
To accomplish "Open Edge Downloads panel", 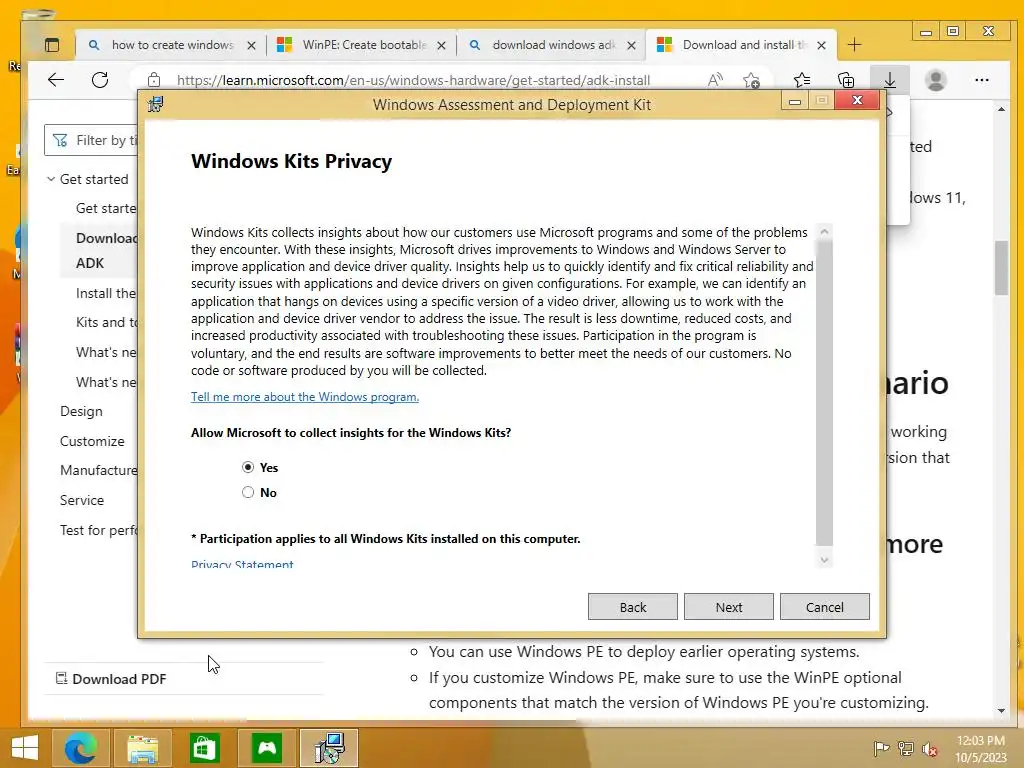I will pyautogui.click(x=889, y=80).
